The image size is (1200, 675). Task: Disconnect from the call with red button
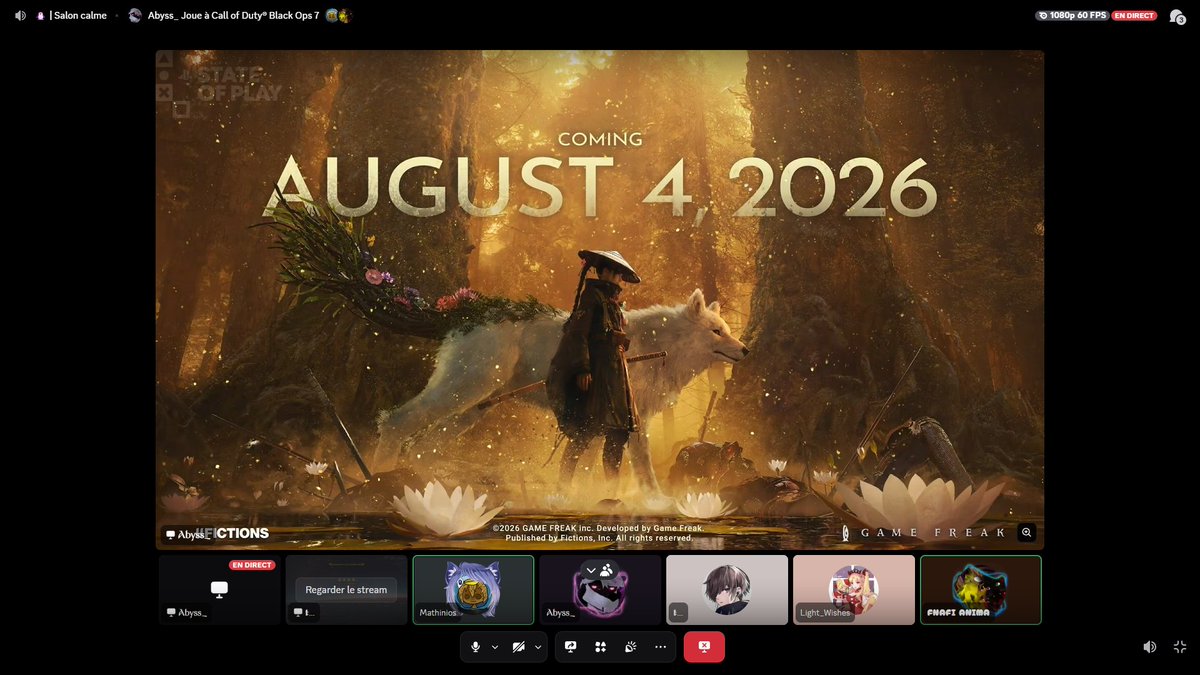point(704,647)
